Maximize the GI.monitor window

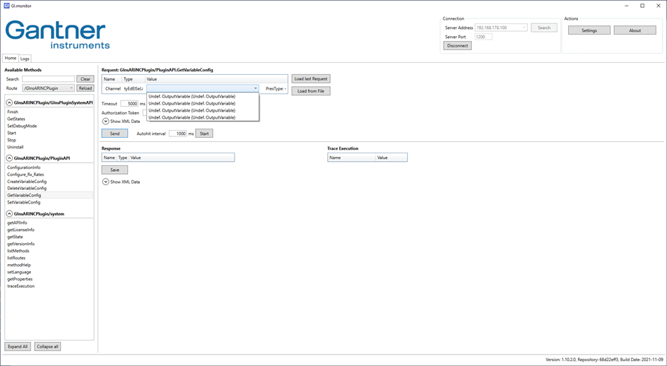(x=642, y=6)
